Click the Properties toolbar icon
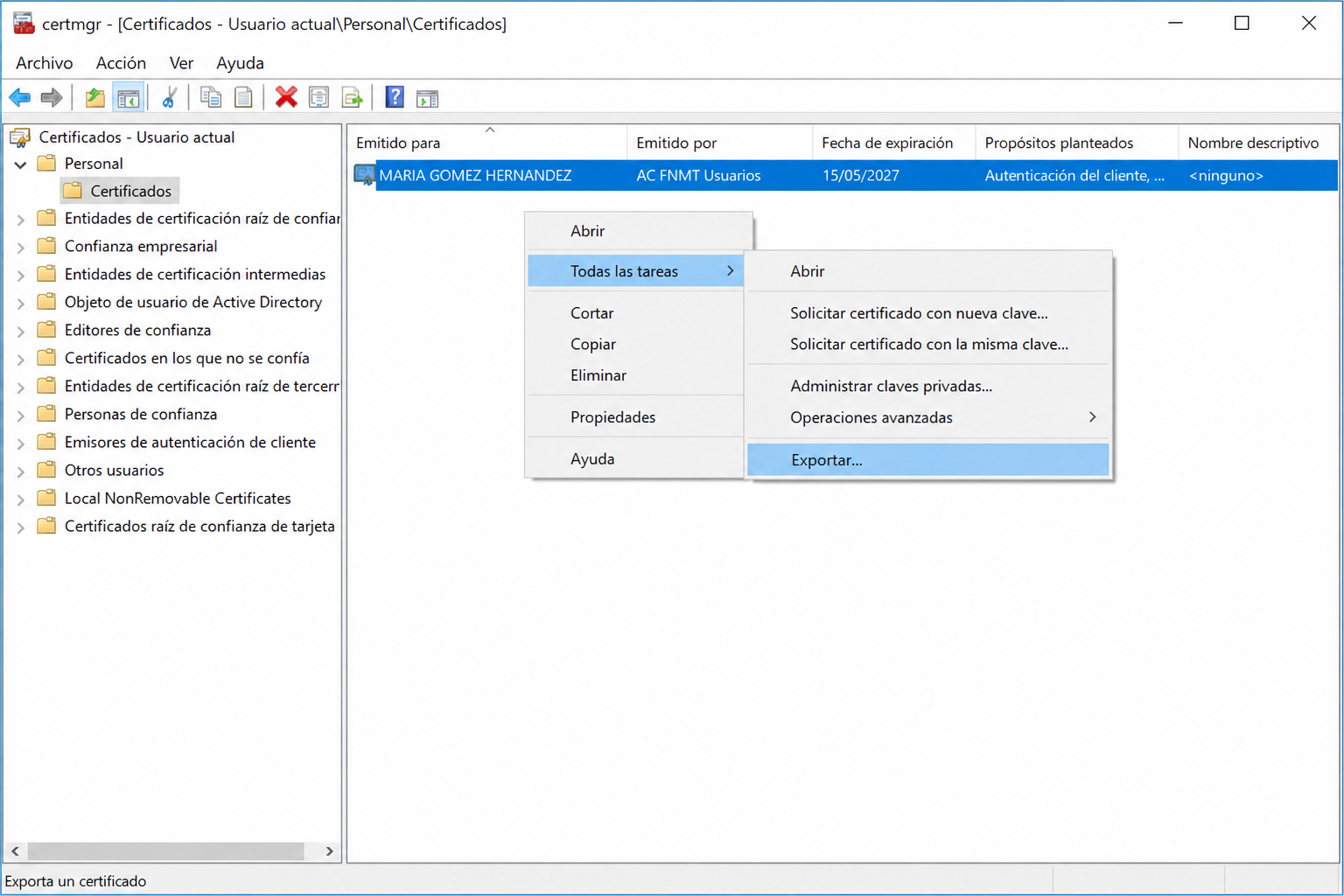 (319, 98)
